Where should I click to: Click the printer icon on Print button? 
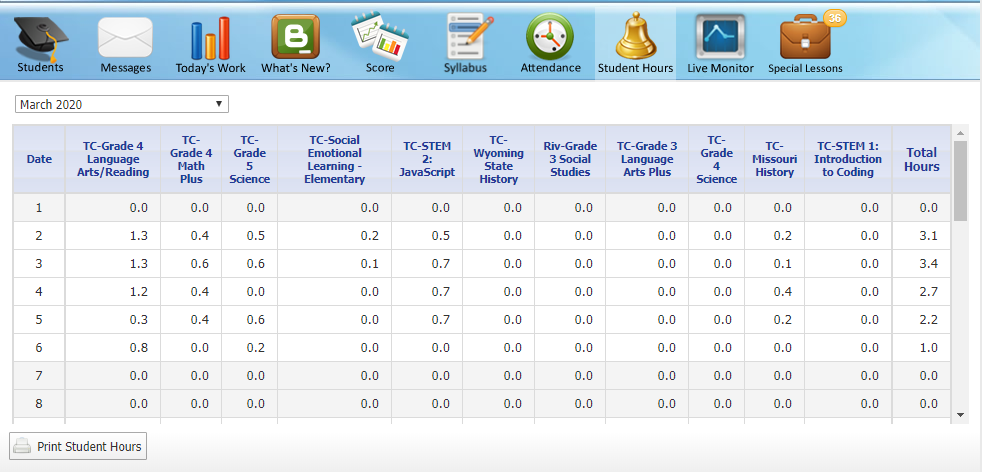[23, 446]
